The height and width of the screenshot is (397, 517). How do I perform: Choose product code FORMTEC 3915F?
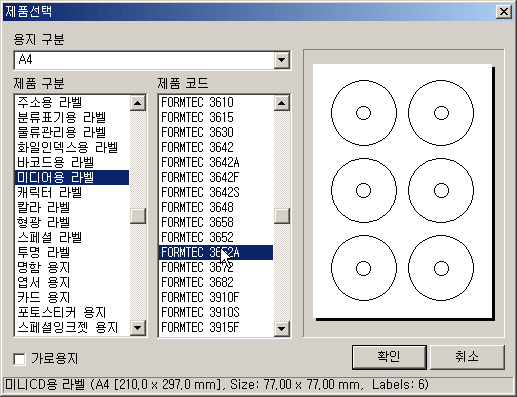pos(216,327)
